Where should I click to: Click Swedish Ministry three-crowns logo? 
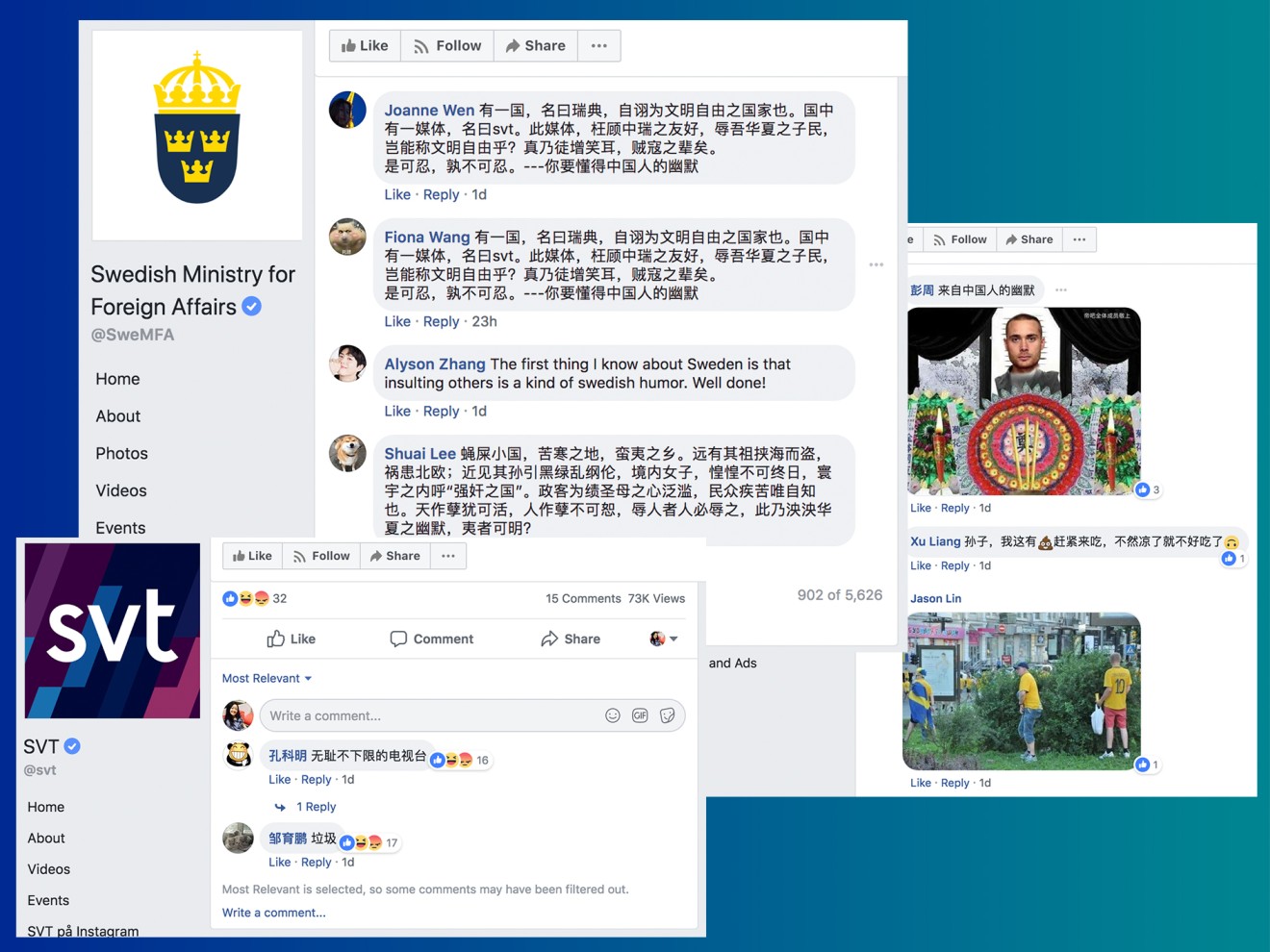pyautogui.click(x=197, y=130)
